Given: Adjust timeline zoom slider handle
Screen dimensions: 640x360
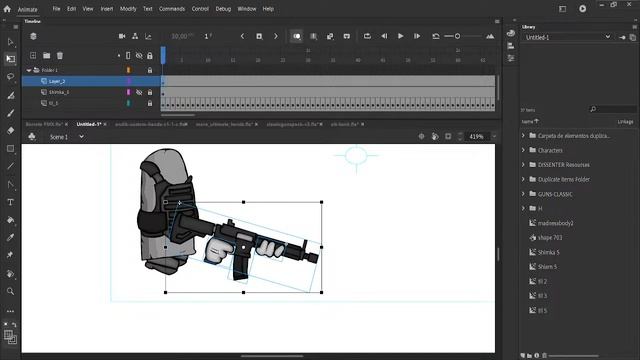Looking at the screenshot, I should [458, 36].
